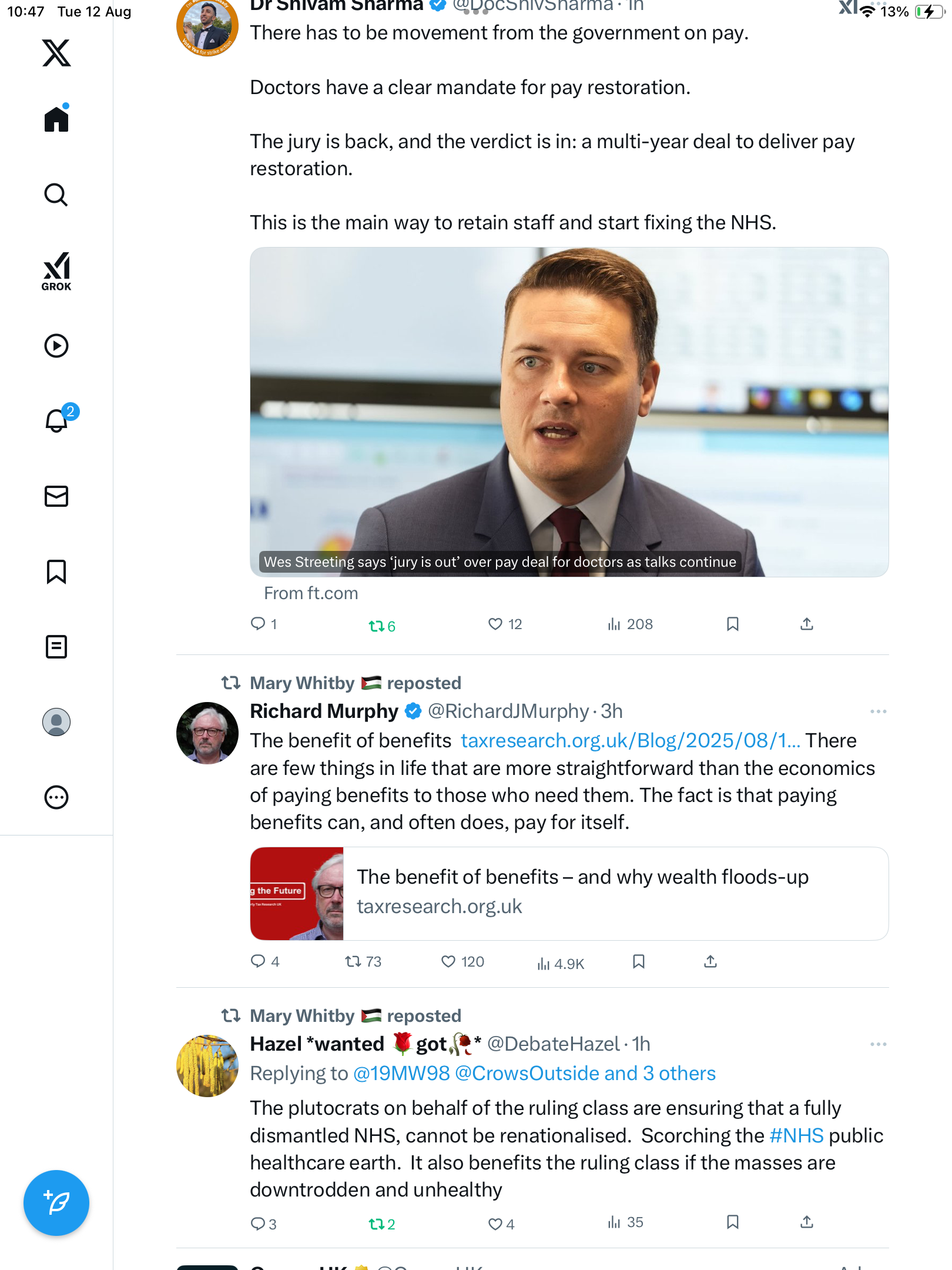Open the Notifications bell
Viewport: 952px width, 1270px height.
click(x=56, y=420)
